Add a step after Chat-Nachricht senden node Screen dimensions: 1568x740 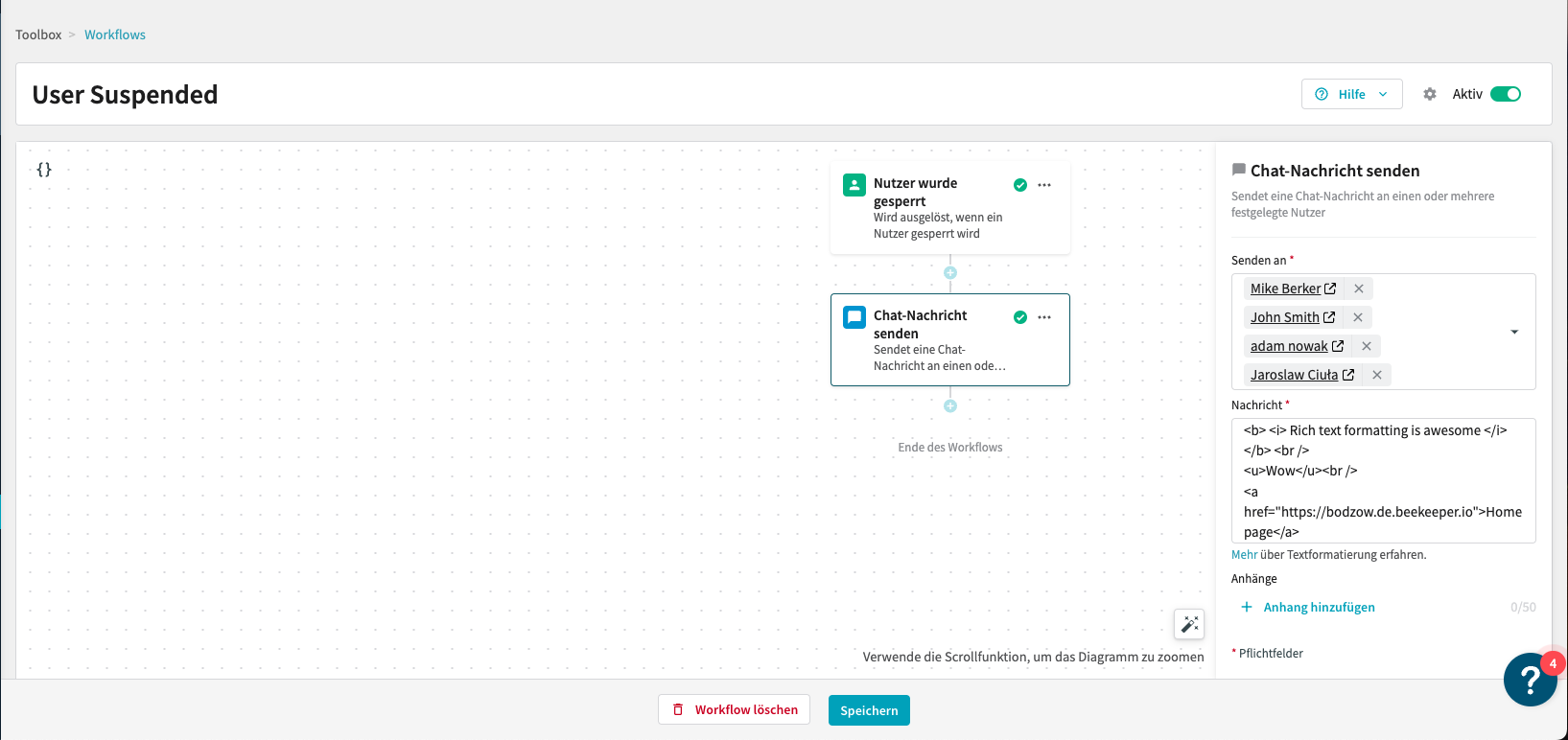(950, 406)
